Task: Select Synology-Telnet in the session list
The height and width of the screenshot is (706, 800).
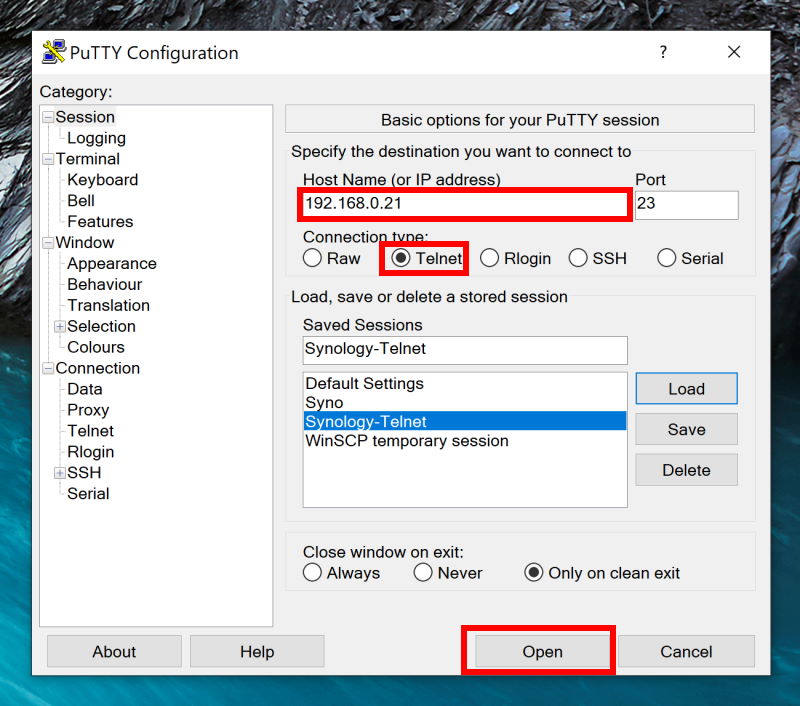Action: 465,421
